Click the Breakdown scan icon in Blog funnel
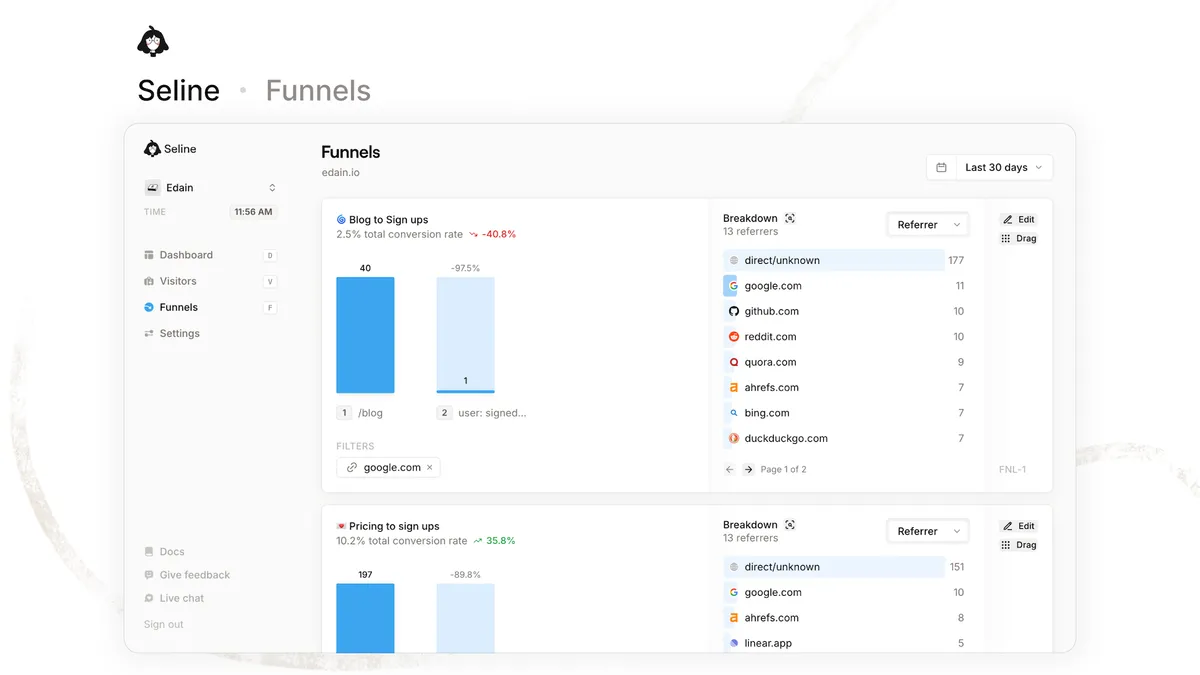Screen dimensions: 1200x675 tap(790, 218)
